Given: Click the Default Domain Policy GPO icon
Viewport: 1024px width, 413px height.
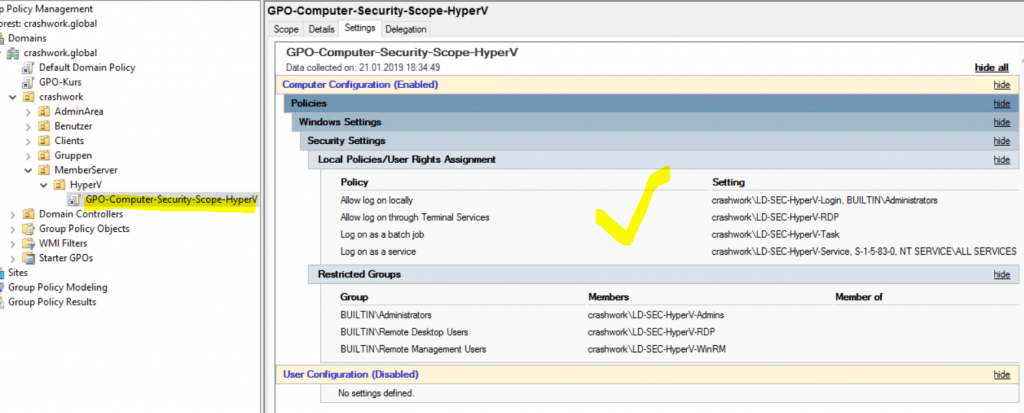Looking at the screenshot, I should click(x=28, y=67).
